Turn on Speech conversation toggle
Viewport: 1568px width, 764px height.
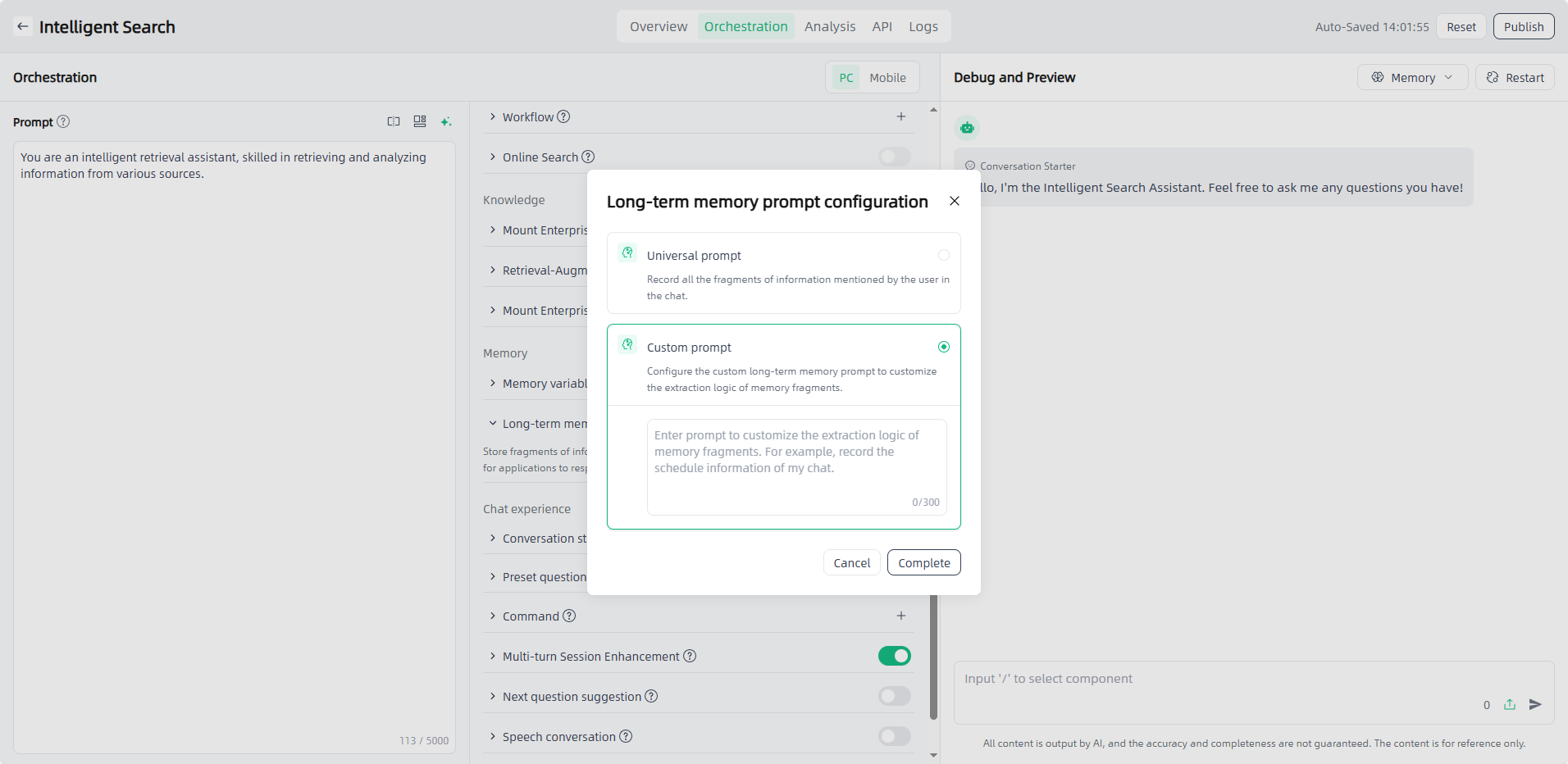point(894,736)
